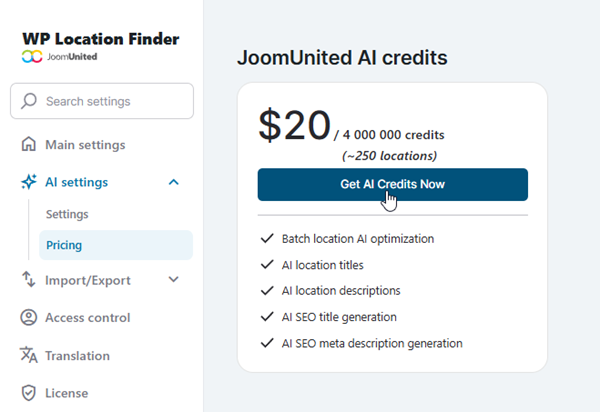The width and height of the screenshot is (600, 412).
Task: Click the Translation language icon
Action: point(29,355)
